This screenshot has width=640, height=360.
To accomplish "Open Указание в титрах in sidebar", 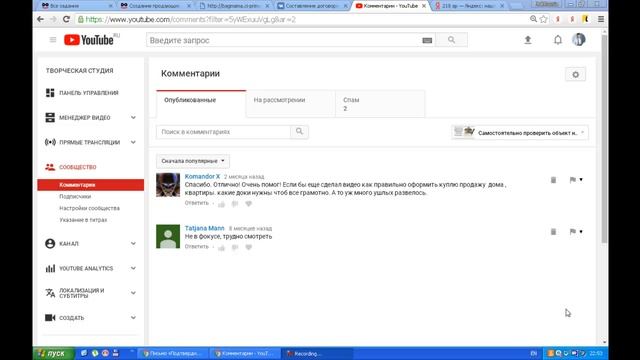I will click(x=83, y=220).
